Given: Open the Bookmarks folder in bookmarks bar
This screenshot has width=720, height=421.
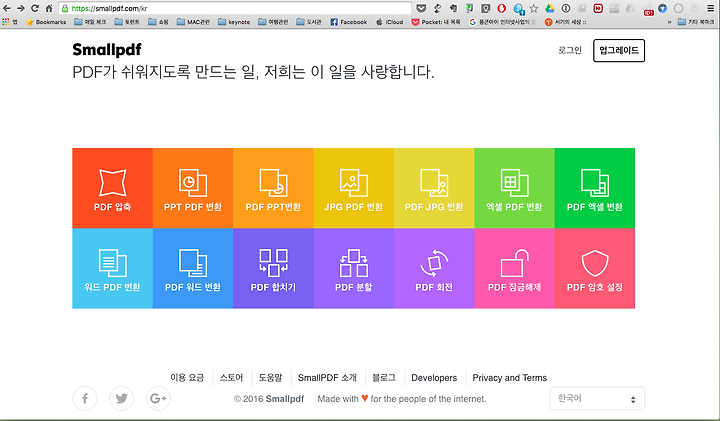Looking at the screenshot, I should (46, 22).
